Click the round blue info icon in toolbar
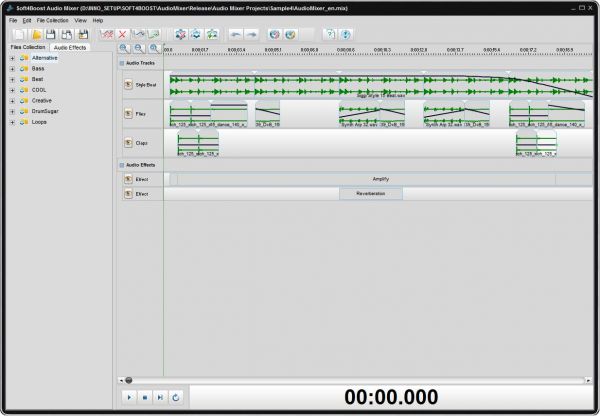This screenshot has height=416, width=600. [346, 34]
